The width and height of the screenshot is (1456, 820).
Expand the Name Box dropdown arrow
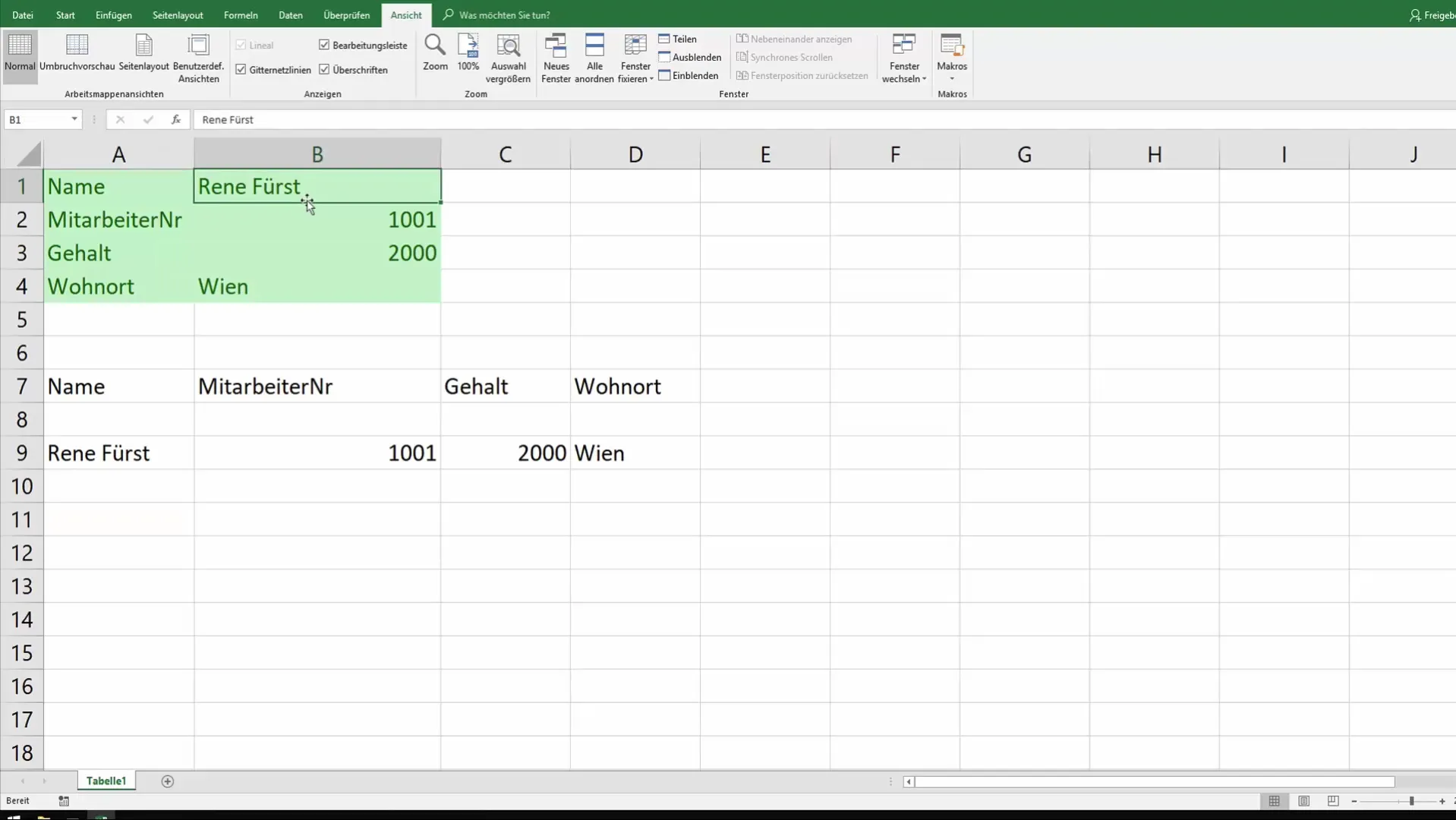pos(74,119)
